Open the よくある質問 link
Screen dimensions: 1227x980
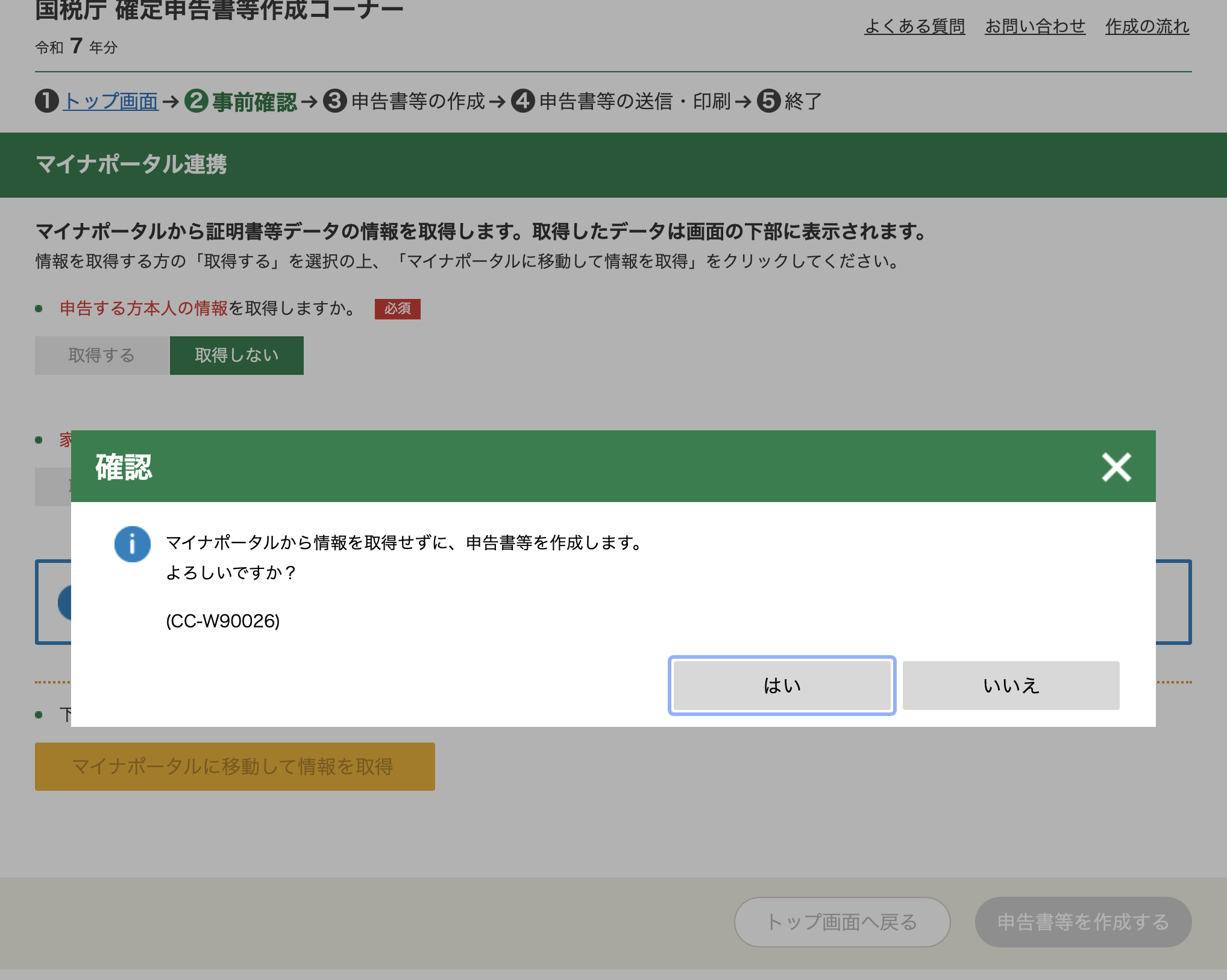pos(914,27)
